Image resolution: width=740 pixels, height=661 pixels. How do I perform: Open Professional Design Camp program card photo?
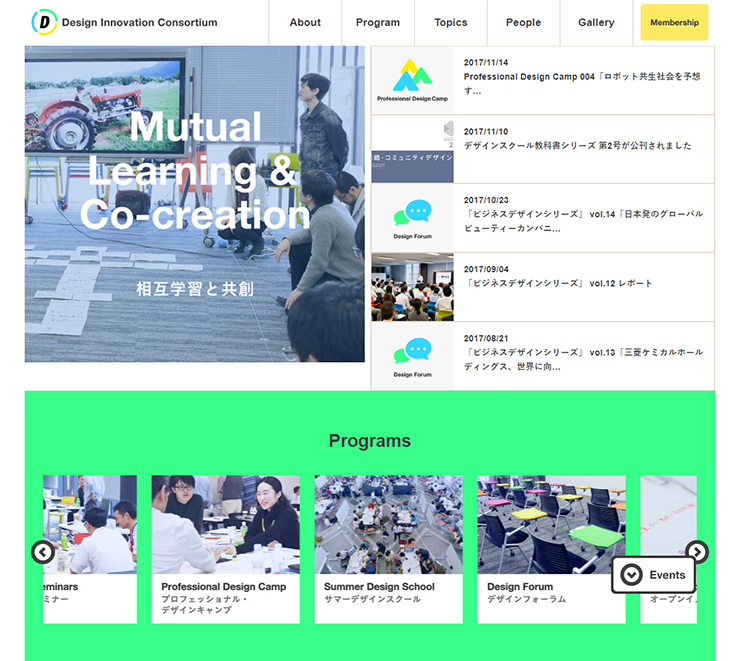[226, 525]
